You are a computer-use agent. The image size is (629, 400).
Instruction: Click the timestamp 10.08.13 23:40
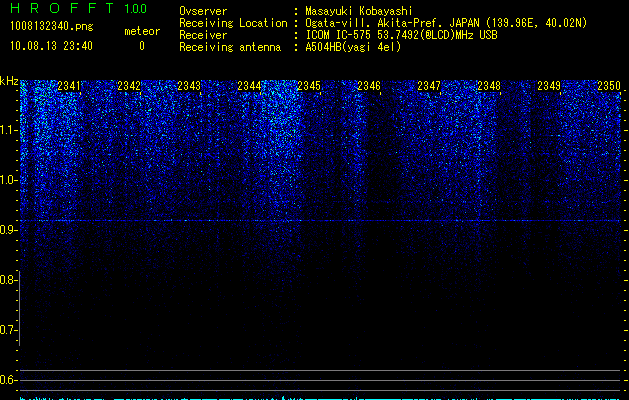click(51, 46)
